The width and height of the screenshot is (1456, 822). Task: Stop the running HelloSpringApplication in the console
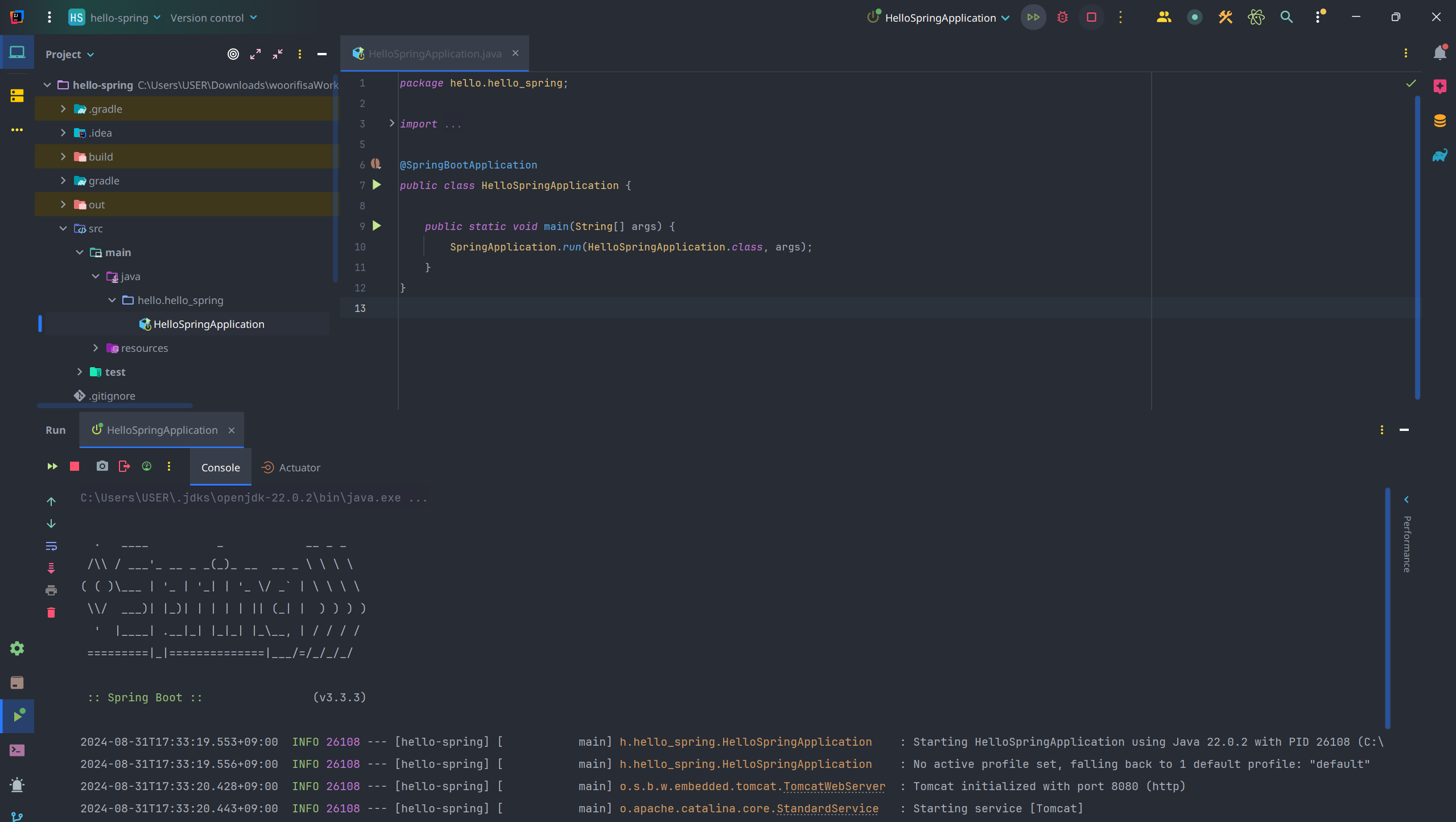[x=75, y=467]
